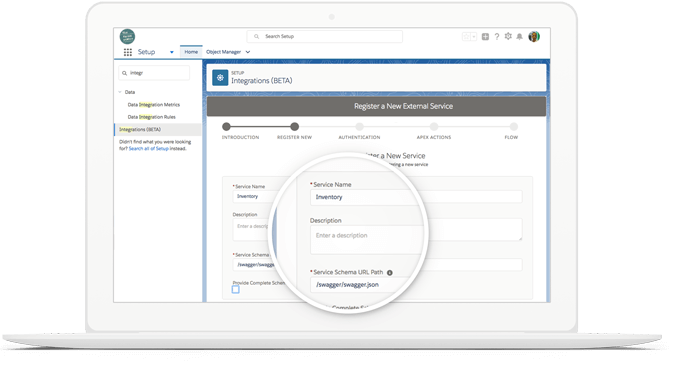Focus the Search Setup field
This screenshot has width=680, height=391.
click(325, 36)
